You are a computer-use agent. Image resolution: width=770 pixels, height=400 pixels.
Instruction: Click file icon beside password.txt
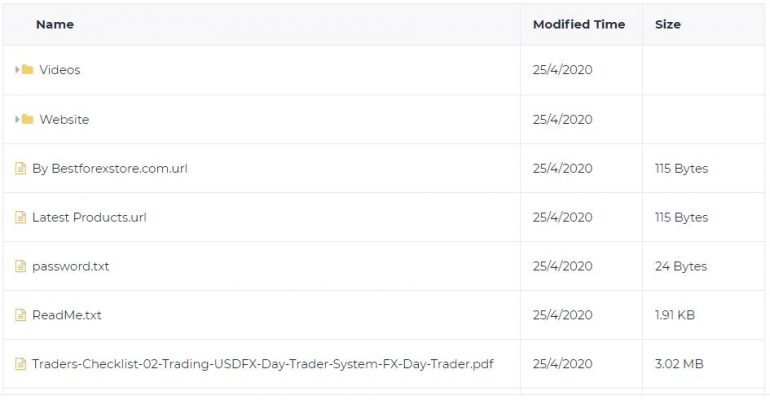coord(20,266)
